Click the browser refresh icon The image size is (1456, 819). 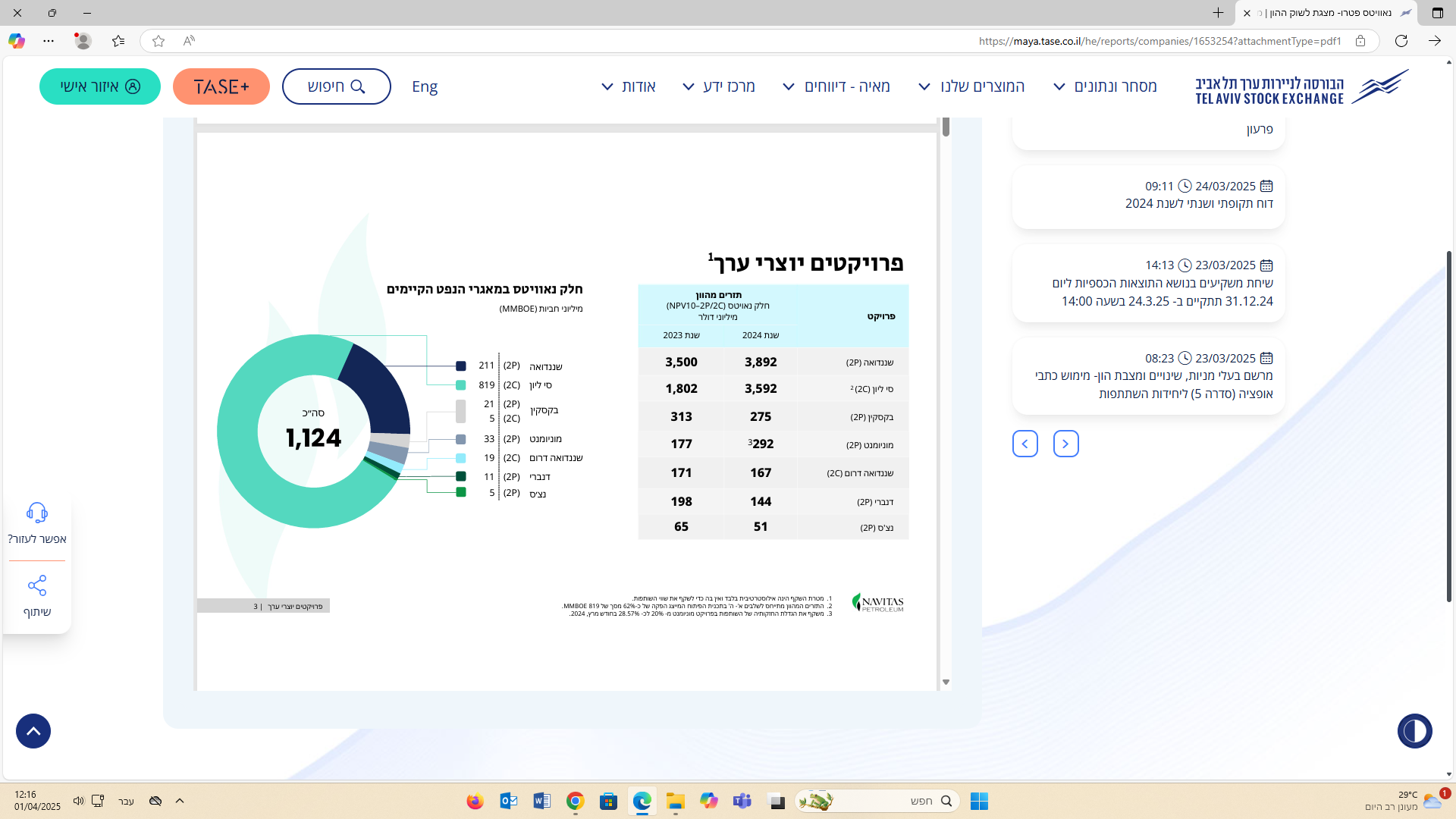(1401, 41)
